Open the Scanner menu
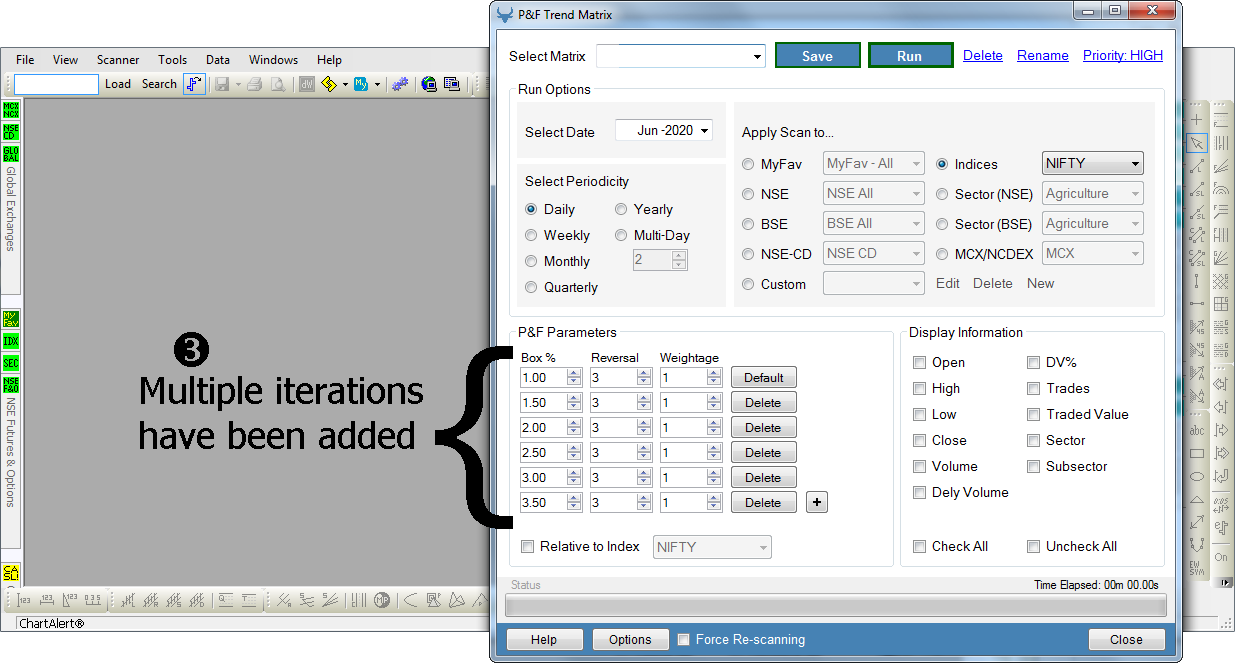The image size is (1235, 663). (x=118, y=60)
